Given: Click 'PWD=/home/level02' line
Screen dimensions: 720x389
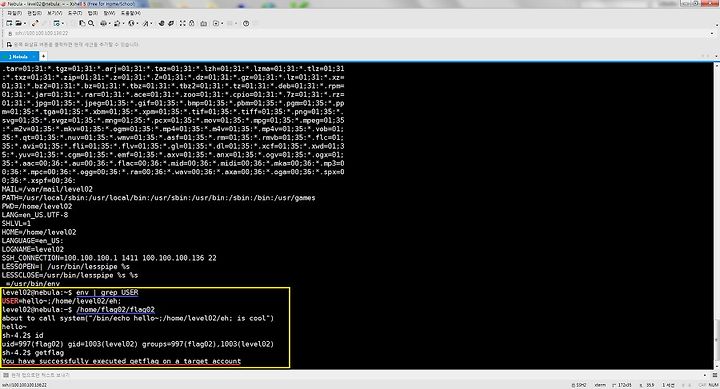Looking at the screenshot, I should coord(37,206).
